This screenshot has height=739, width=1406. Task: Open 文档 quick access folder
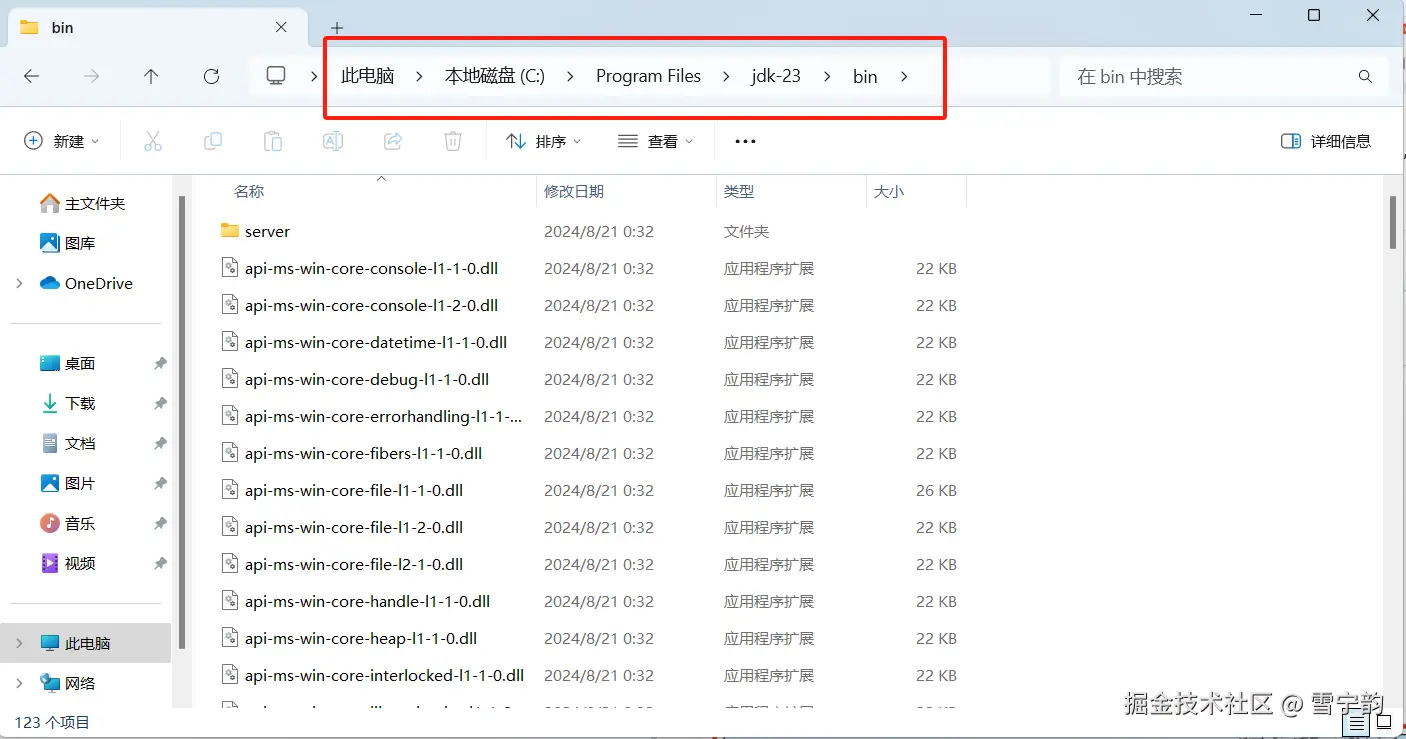tap(68, 443)
